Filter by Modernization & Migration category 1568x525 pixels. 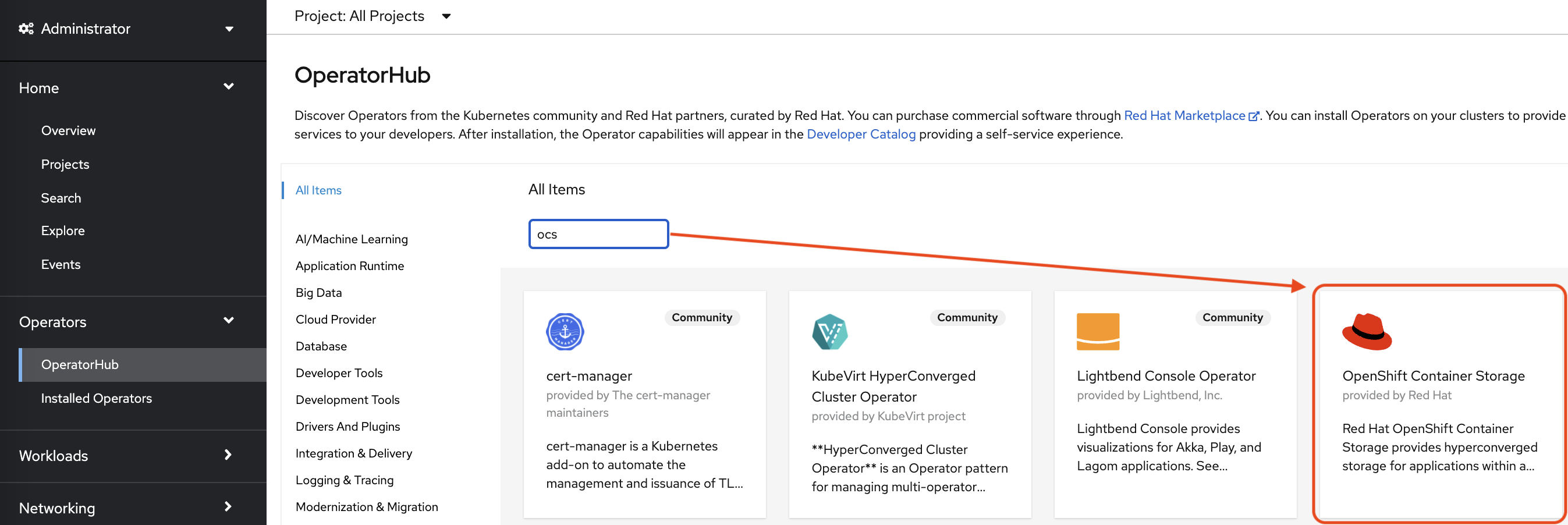[367, 508]
